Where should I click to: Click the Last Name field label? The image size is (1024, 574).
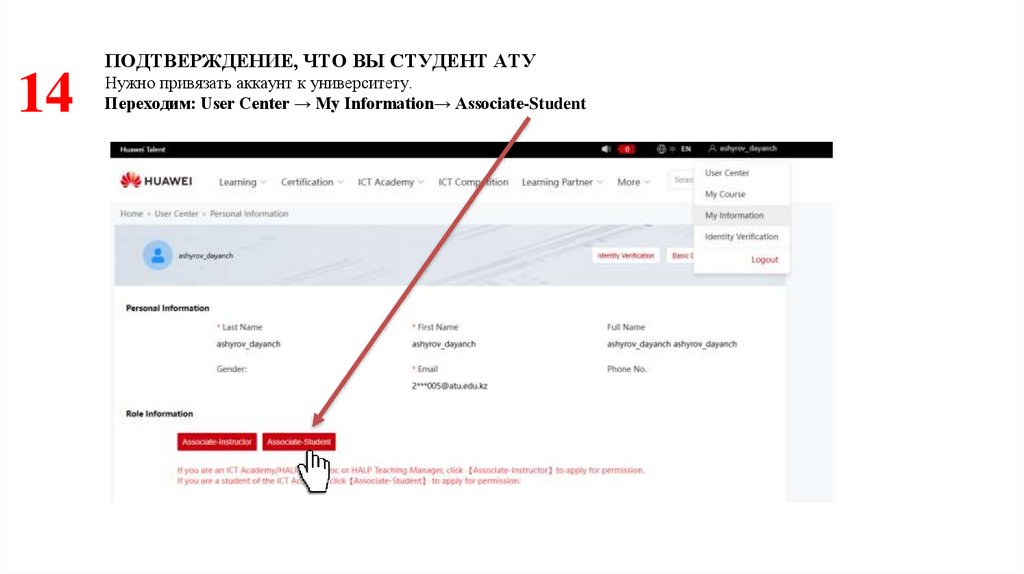pos(242,327)
